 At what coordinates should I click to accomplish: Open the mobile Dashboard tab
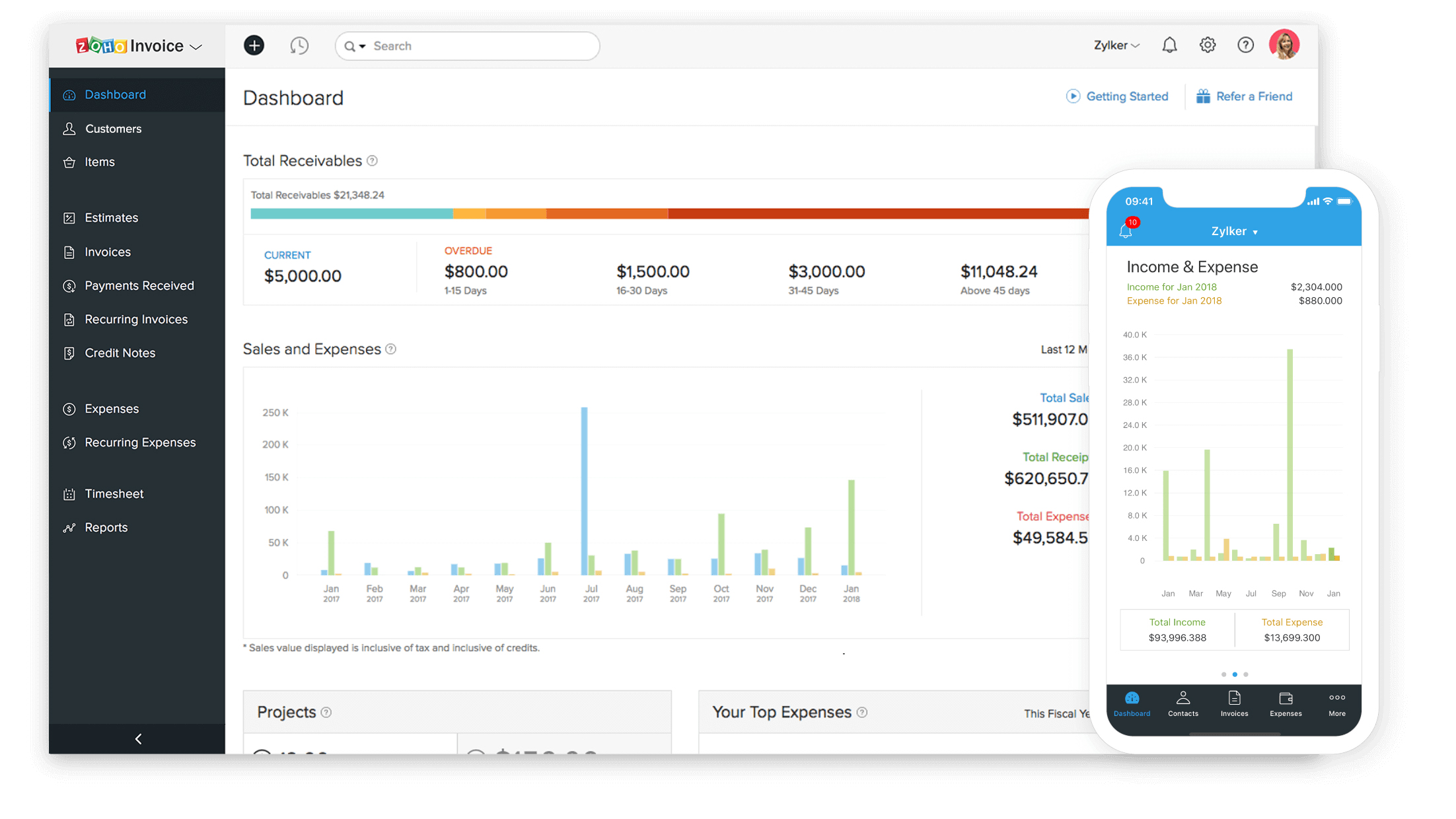1132,703
